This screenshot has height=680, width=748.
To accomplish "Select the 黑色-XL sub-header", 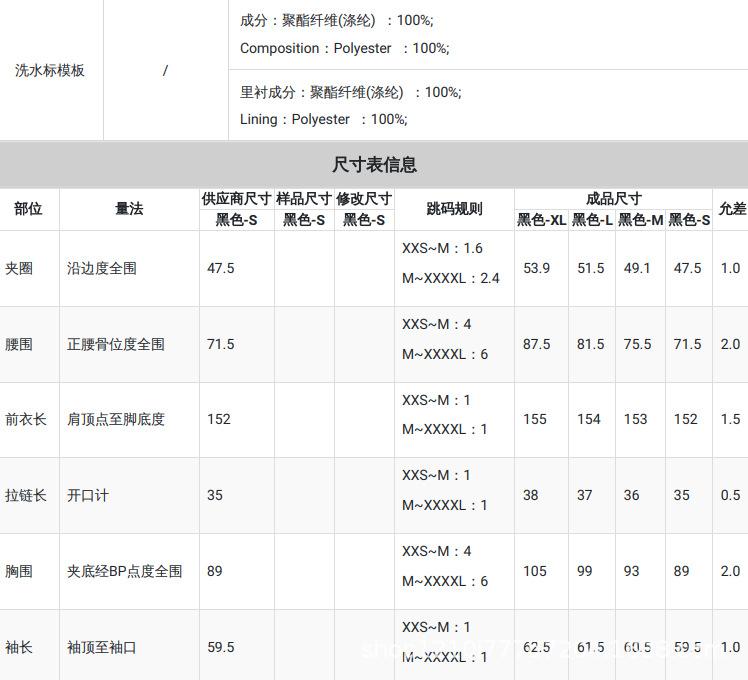I will pyautogui.click(x=541, y=220).
